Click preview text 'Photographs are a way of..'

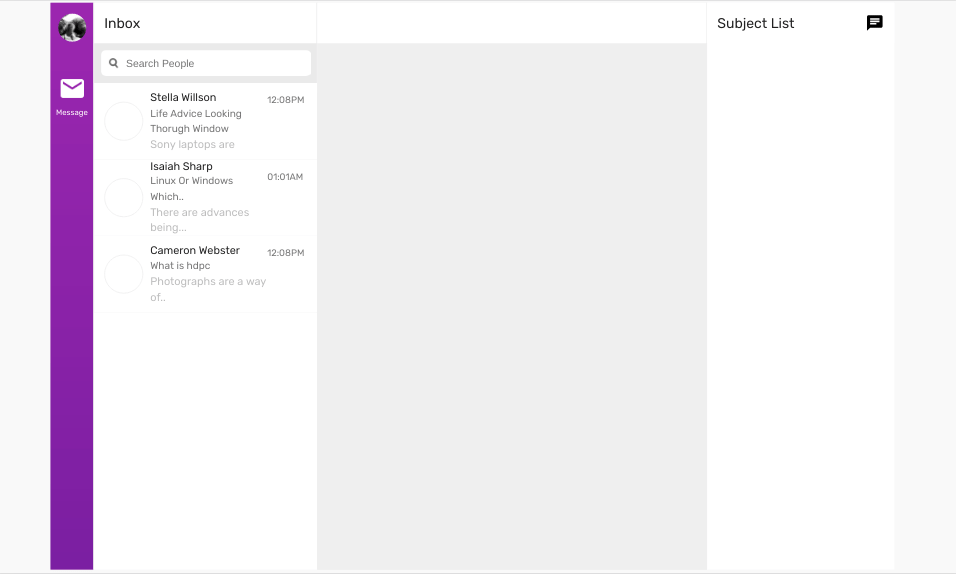[x=209, y=289]
